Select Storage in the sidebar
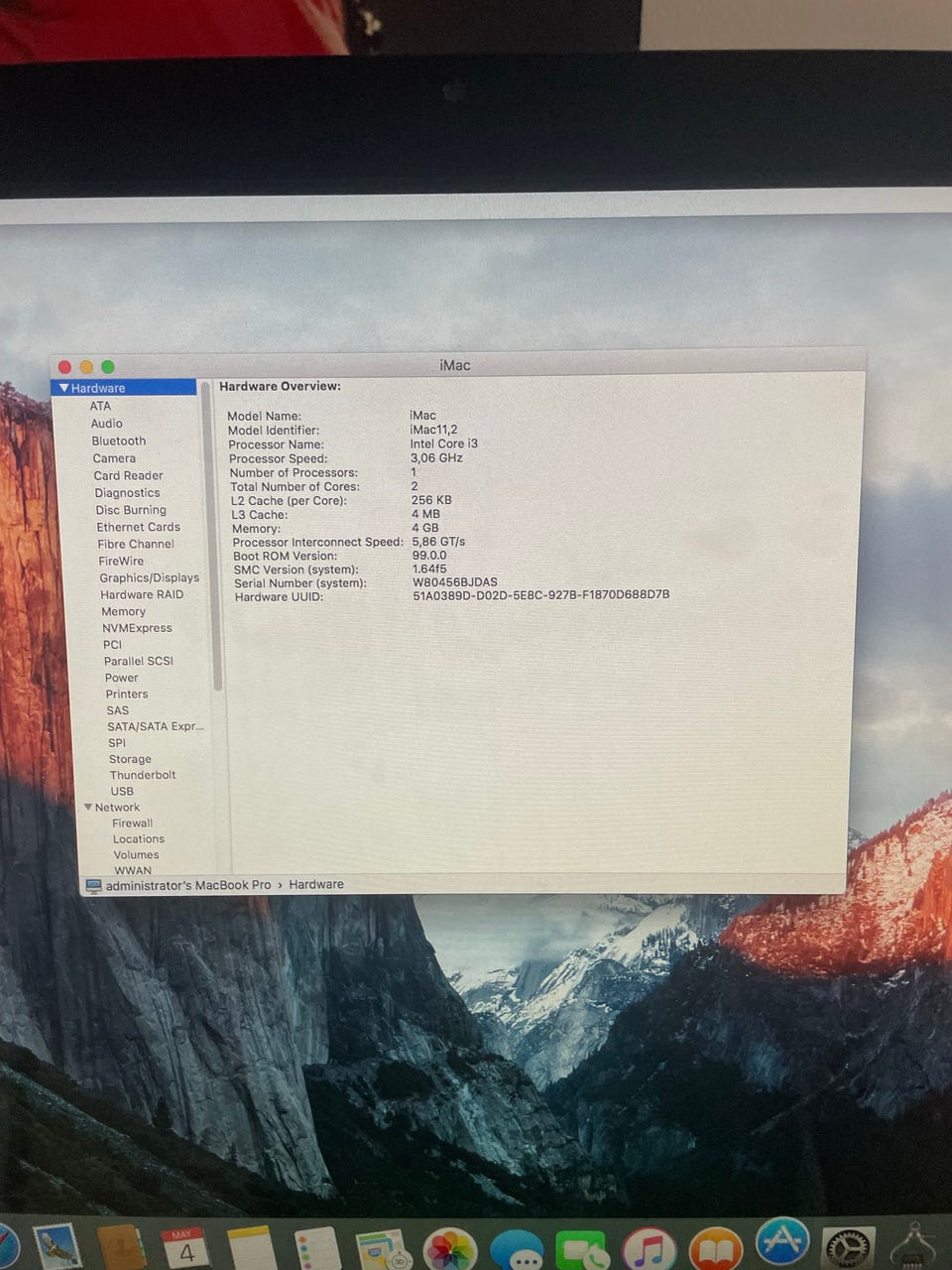952x1270 pixels. (130, 759)
